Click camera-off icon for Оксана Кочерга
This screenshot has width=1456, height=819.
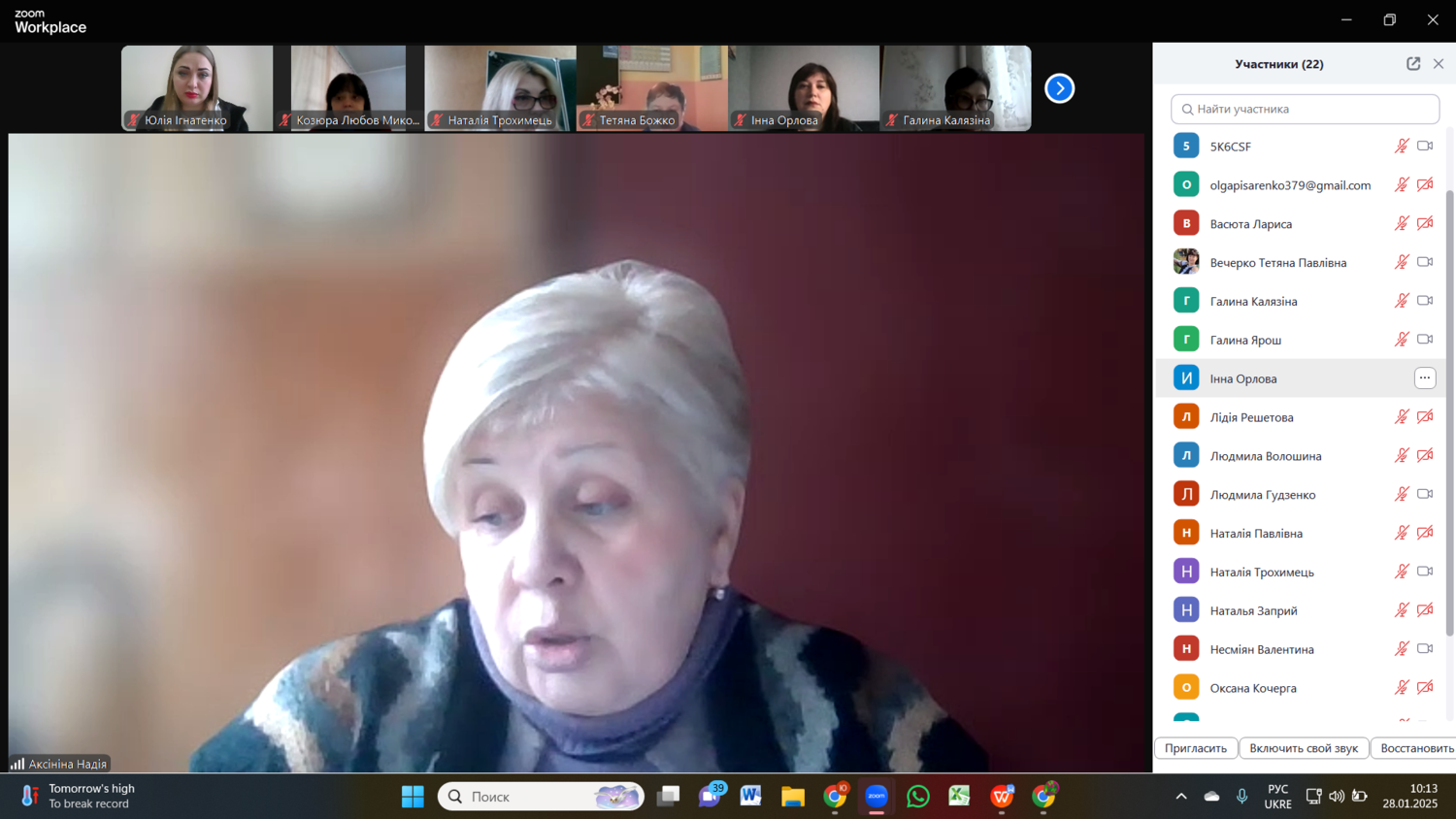tap(1425, 688)
